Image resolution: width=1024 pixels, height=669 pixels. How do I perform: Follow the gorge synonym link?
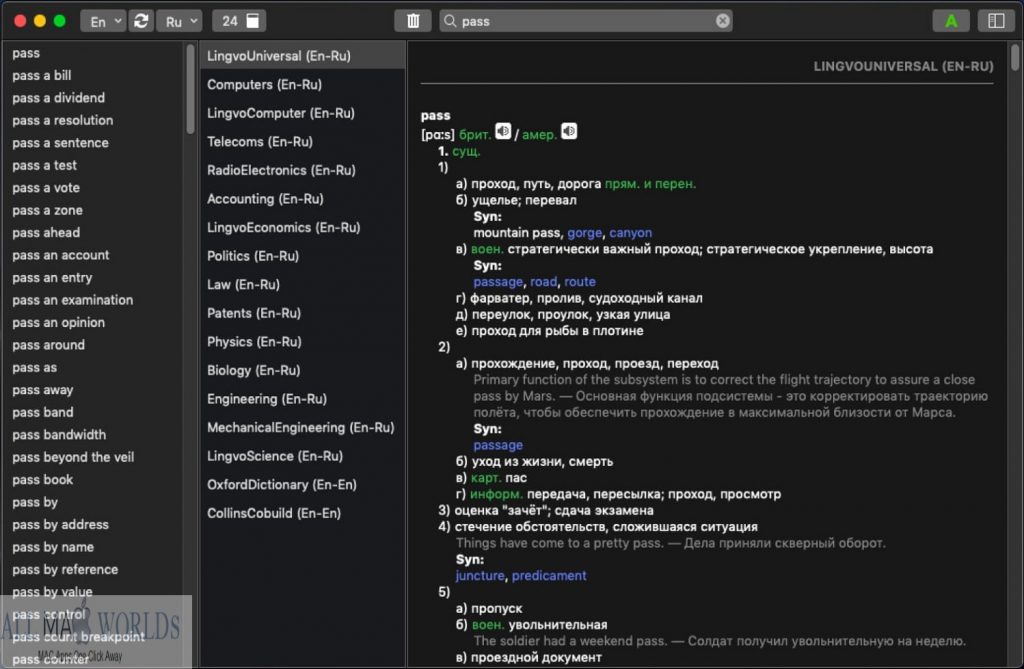coord(584,233)
